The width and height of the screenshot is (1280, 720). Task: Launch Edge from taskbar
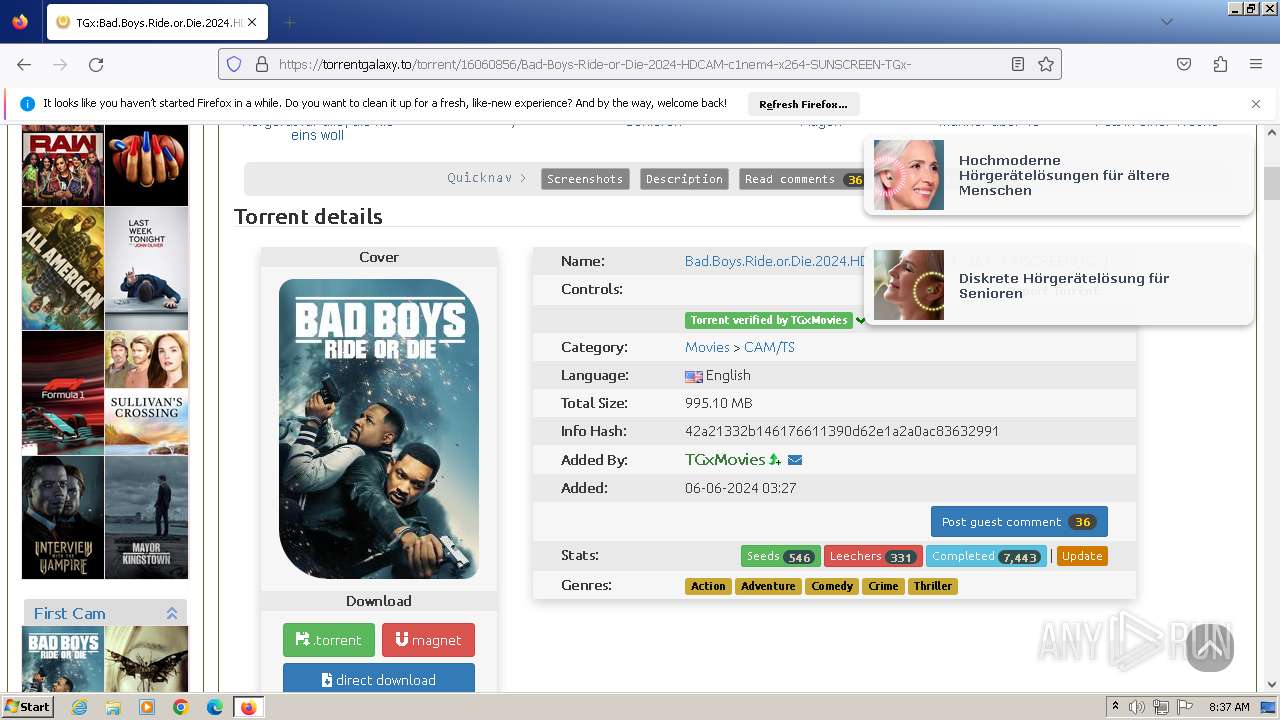214,707
